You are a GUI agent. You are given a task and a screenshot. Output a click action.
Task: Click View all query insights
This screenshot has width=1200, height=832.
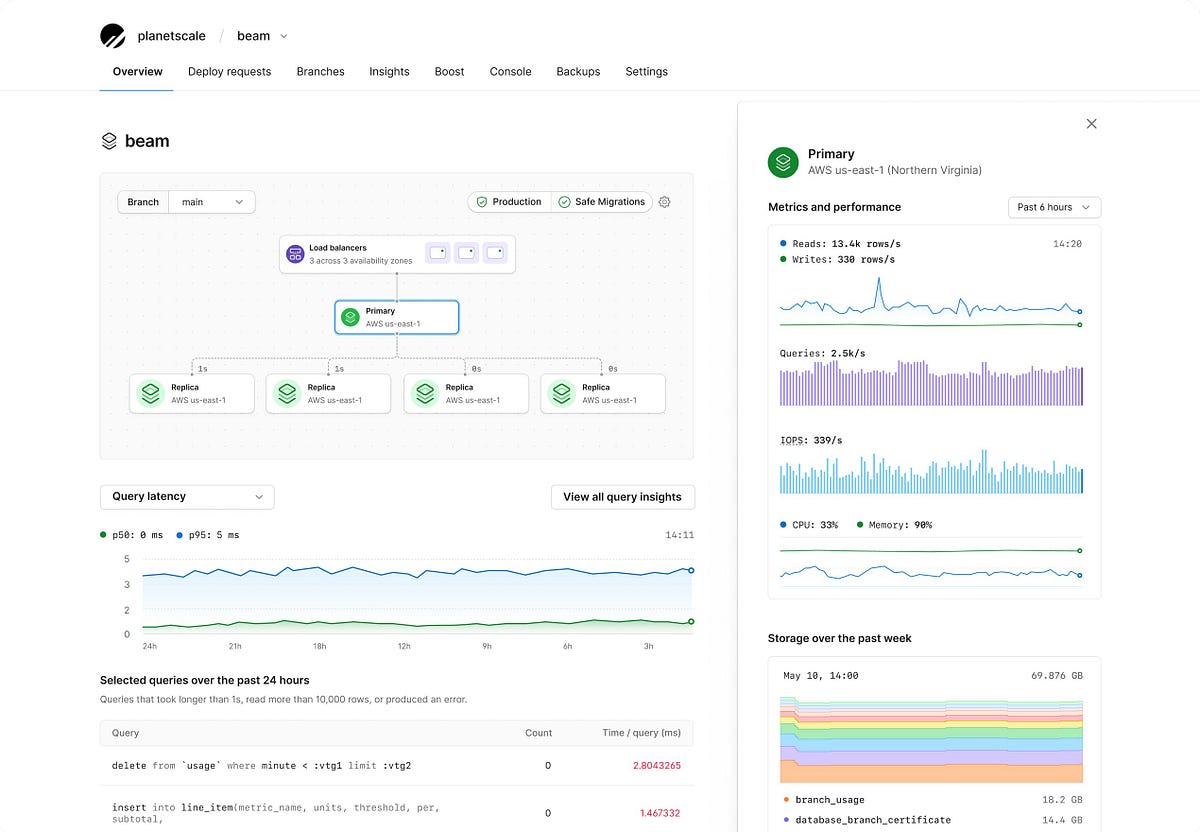tap(622, 497)
